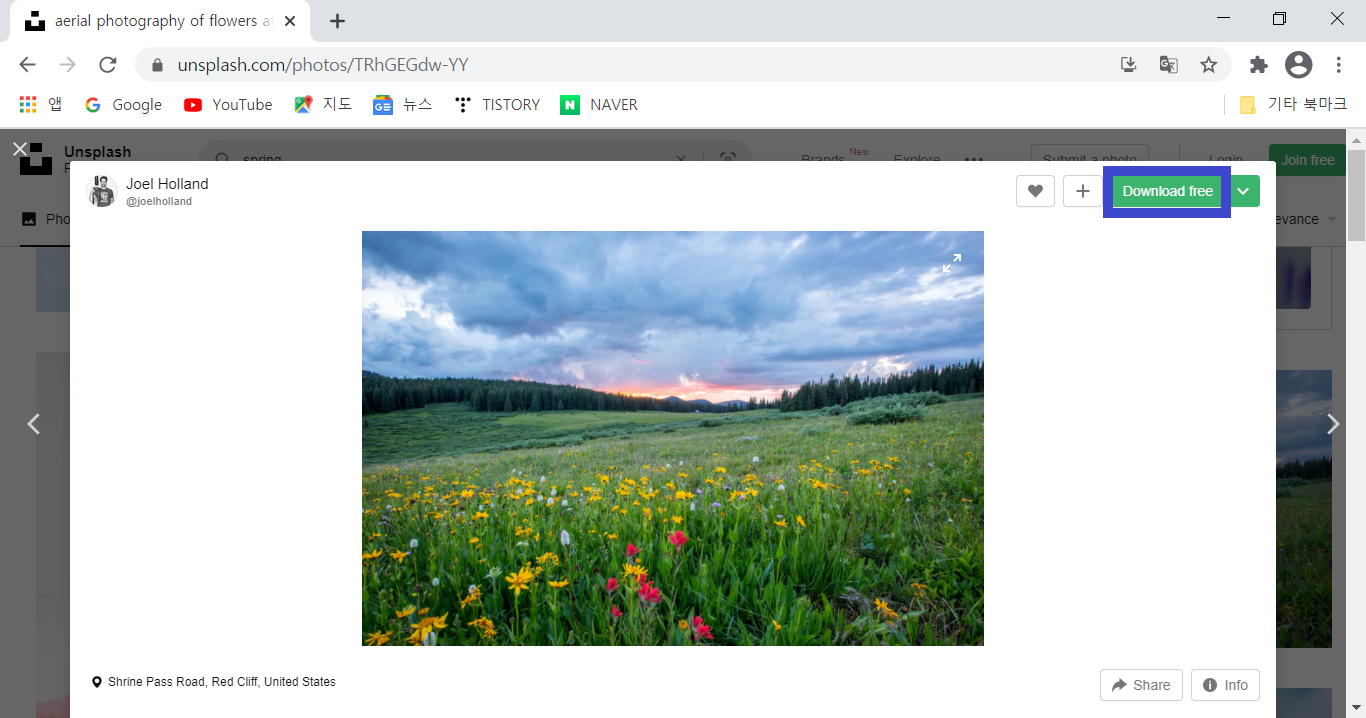Open the 기타 북마크 folder
This screenshot has width=1366, height=718.
click(1293, 104)
